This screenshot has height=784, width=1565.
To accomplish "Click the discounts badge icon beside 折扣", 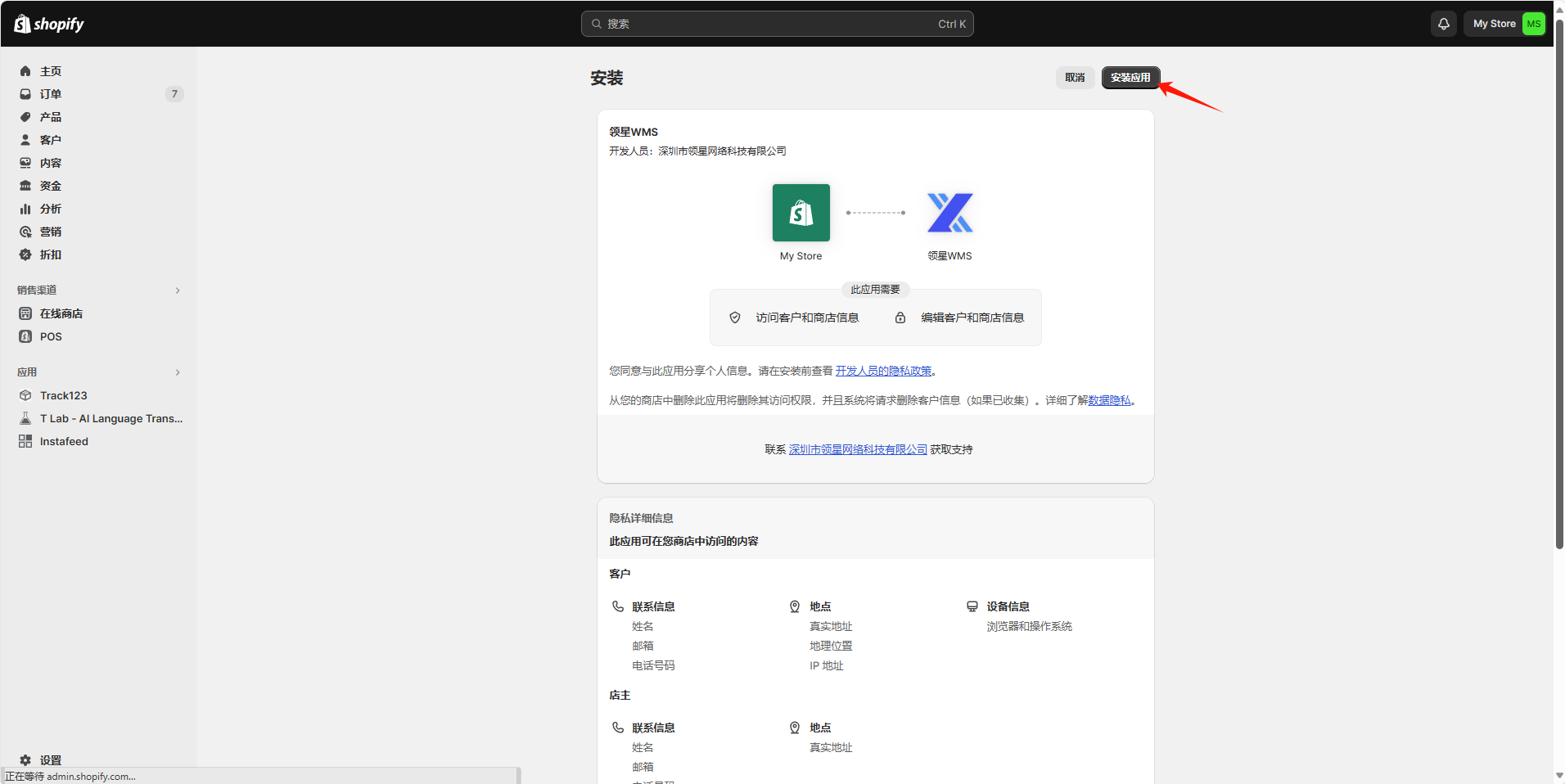I will point(25,255).
